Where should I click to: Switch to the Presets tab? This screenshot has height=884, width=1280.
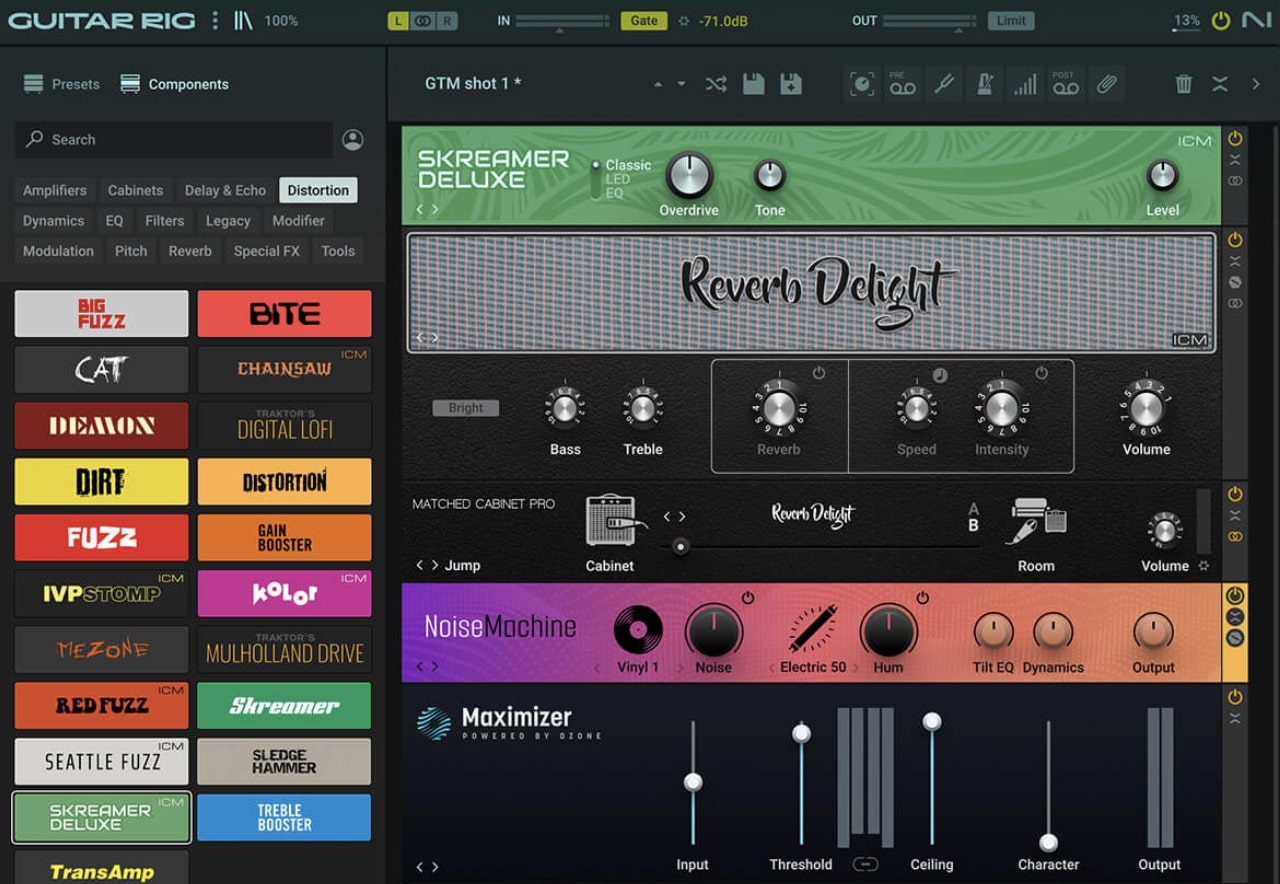[x=62, y=84]
